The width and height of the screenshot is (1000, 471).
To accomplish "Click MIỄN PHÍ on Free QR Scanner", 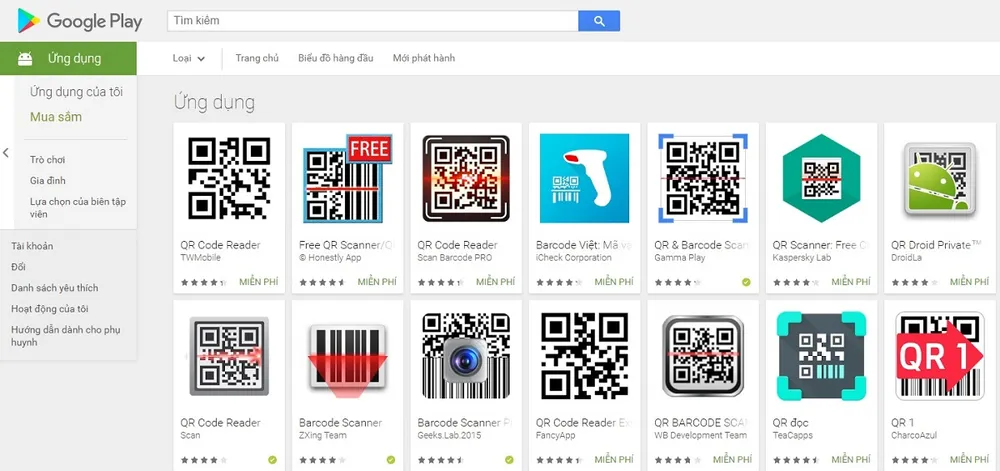I will click(377, 282).
